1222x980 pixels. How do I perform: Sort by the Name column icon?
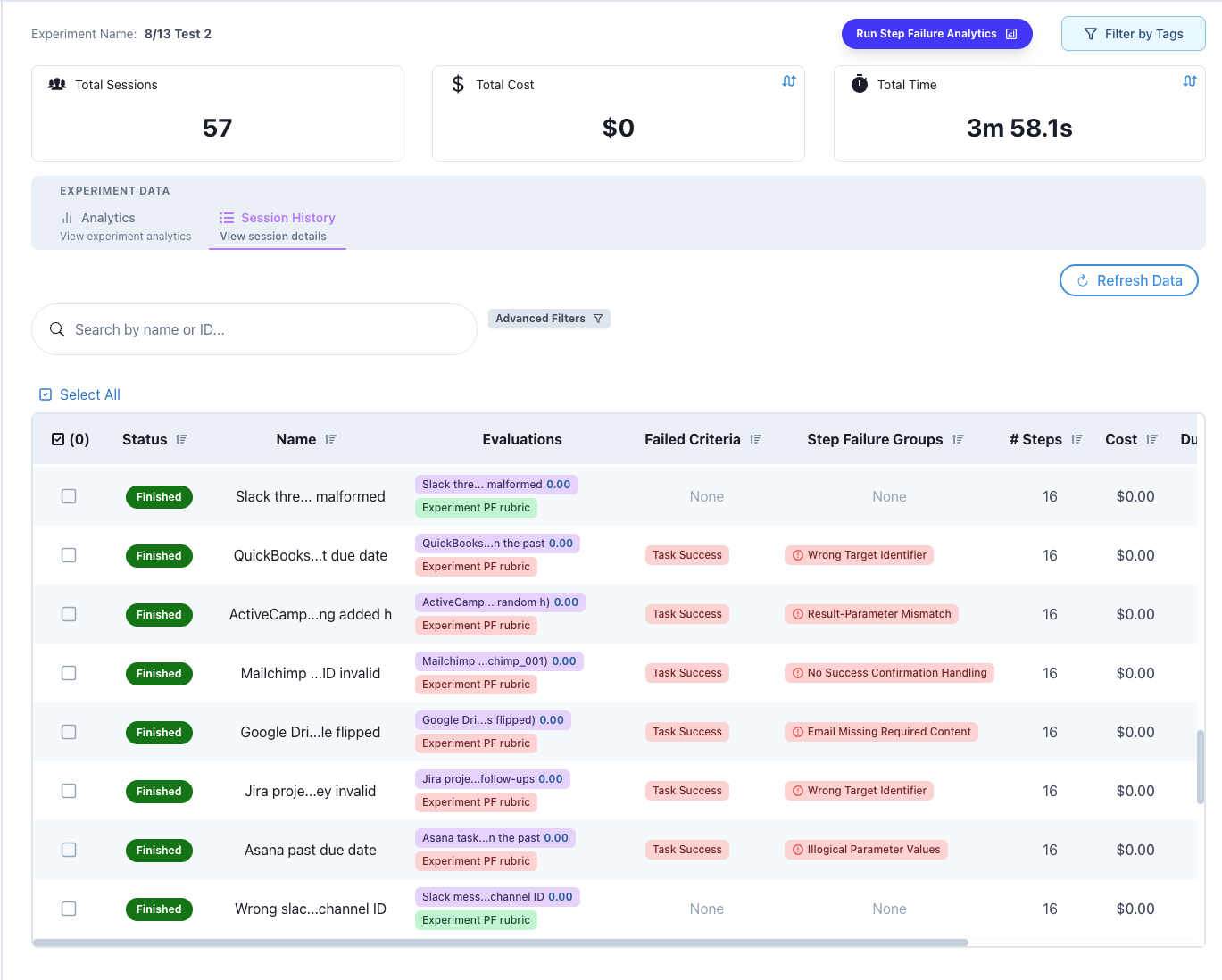pos(330,439)
